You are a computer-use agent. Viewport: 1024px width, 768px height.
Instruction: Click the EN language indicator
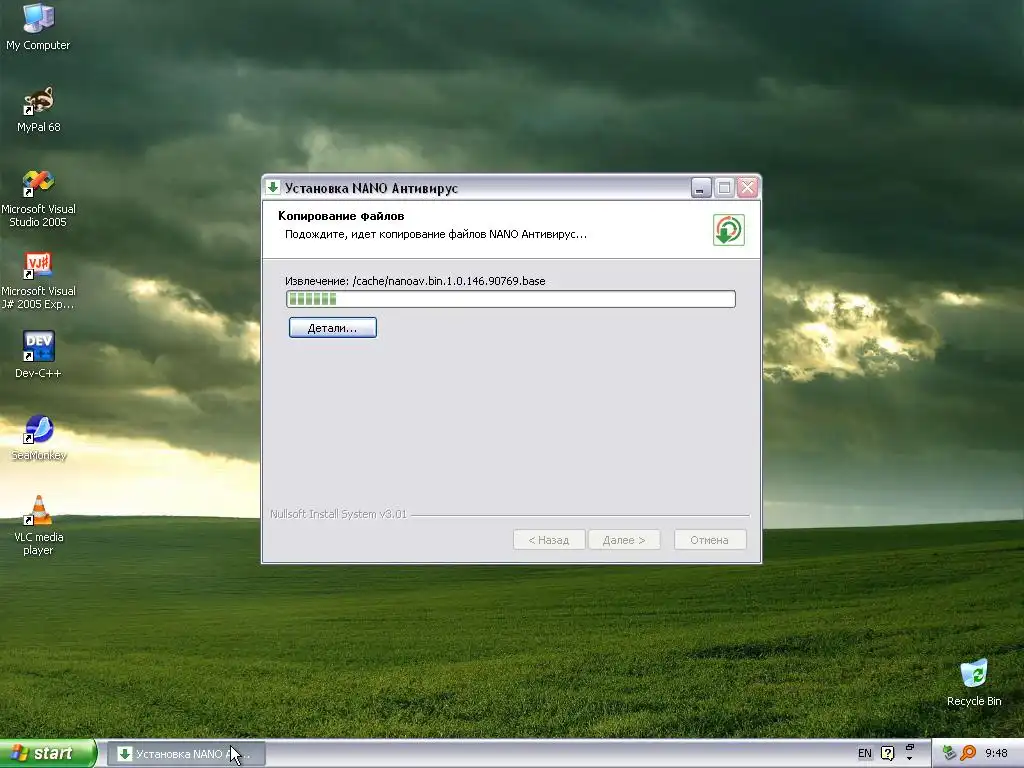pos(865,754)
